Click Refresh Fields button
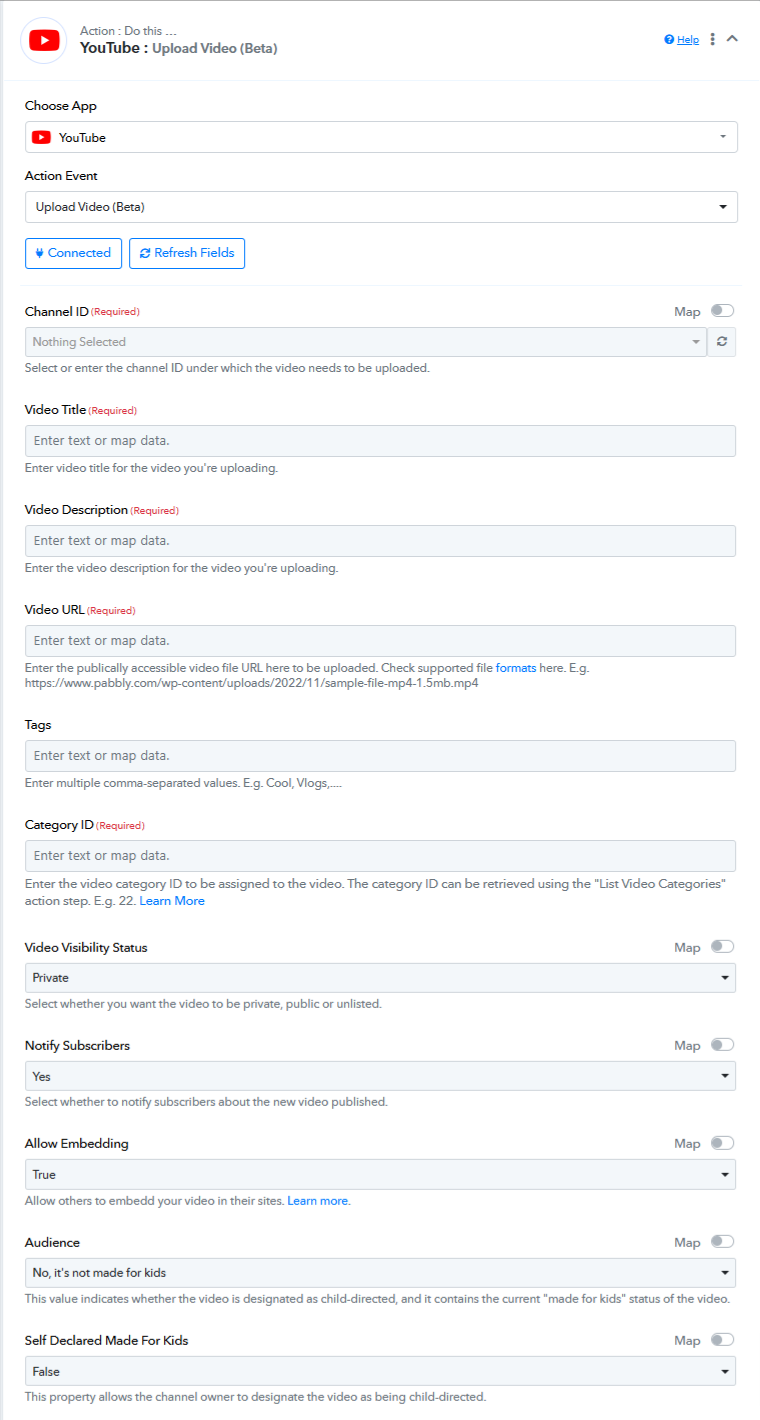Viewport: 760px width, 1420px height. click(187, 253)
